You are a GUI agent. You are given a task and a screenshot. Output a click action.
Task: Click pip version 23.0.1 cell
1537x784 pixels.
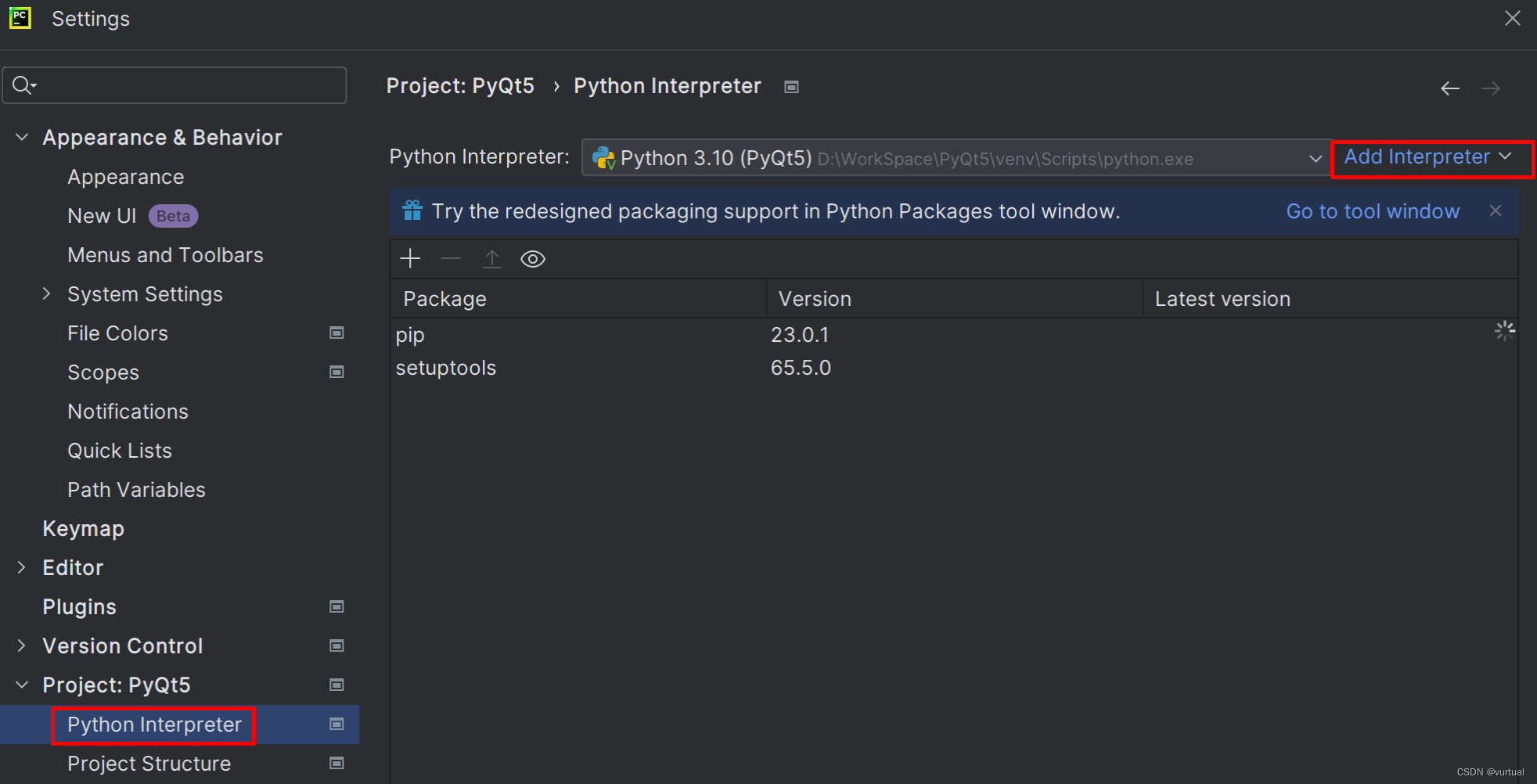pos(800,335)
